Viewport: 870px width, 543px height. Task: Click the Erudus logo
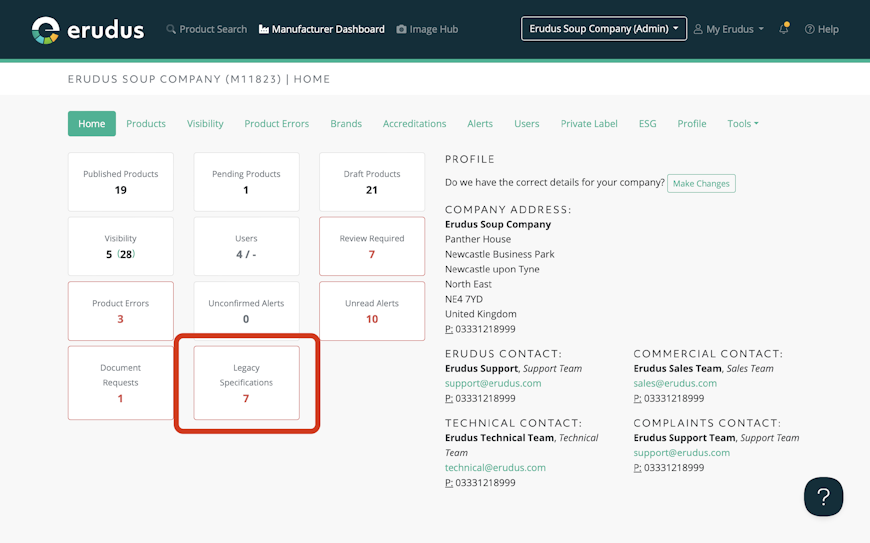(x=88, y=29)
